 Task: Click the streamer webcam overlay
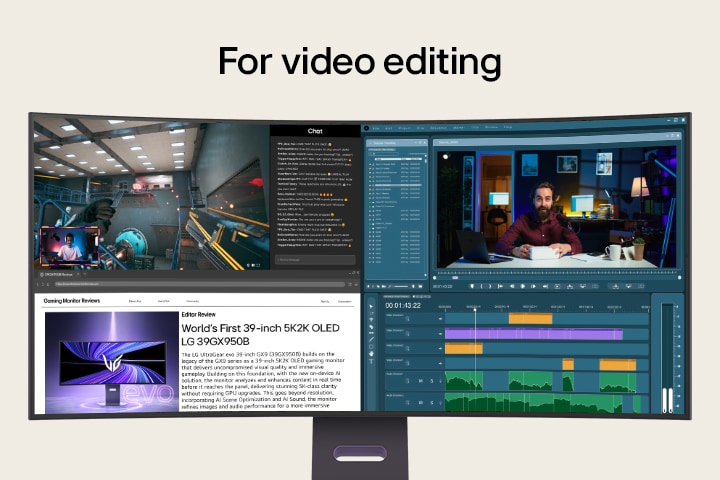tap(70, 246)
